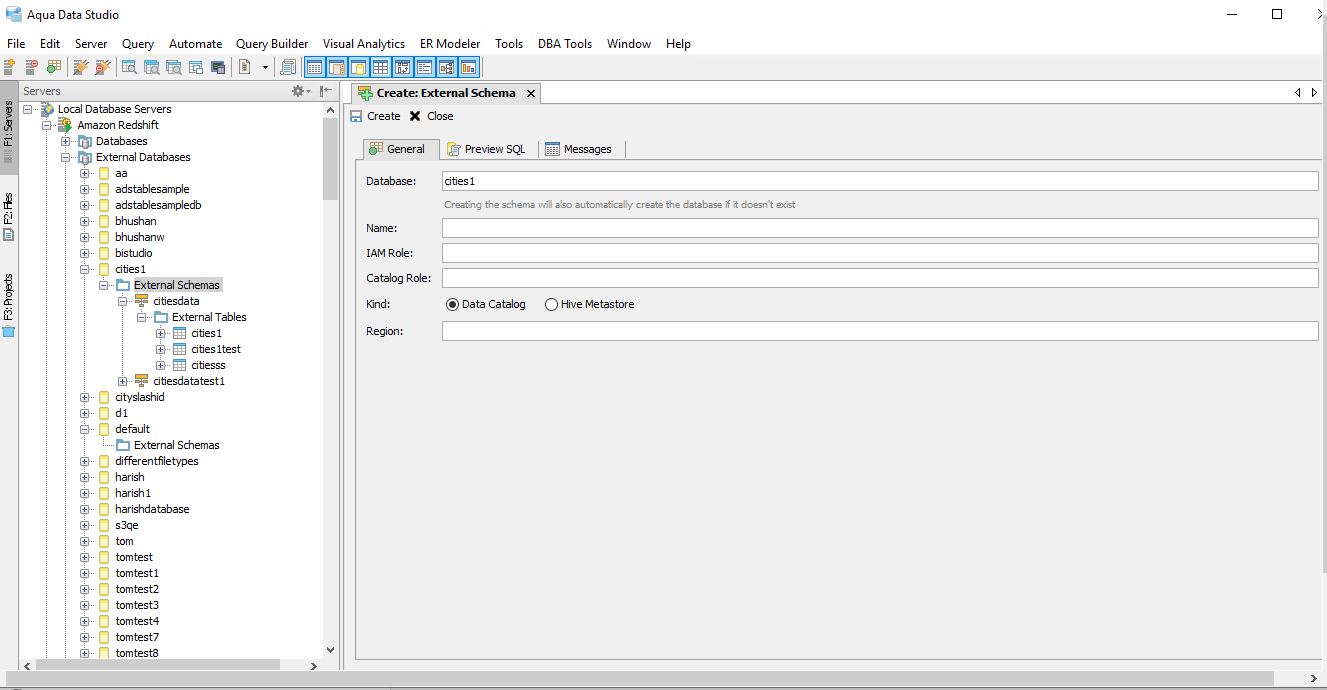Click the dark monitor toolbar icon
The height and width of the screenshot is (690, 1327).
(x=218, y=67)
